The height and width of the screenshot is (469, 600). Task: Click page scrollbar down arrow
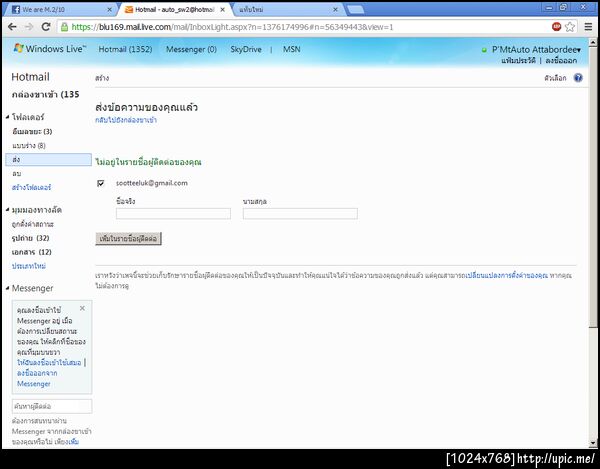tap(593, 443)
